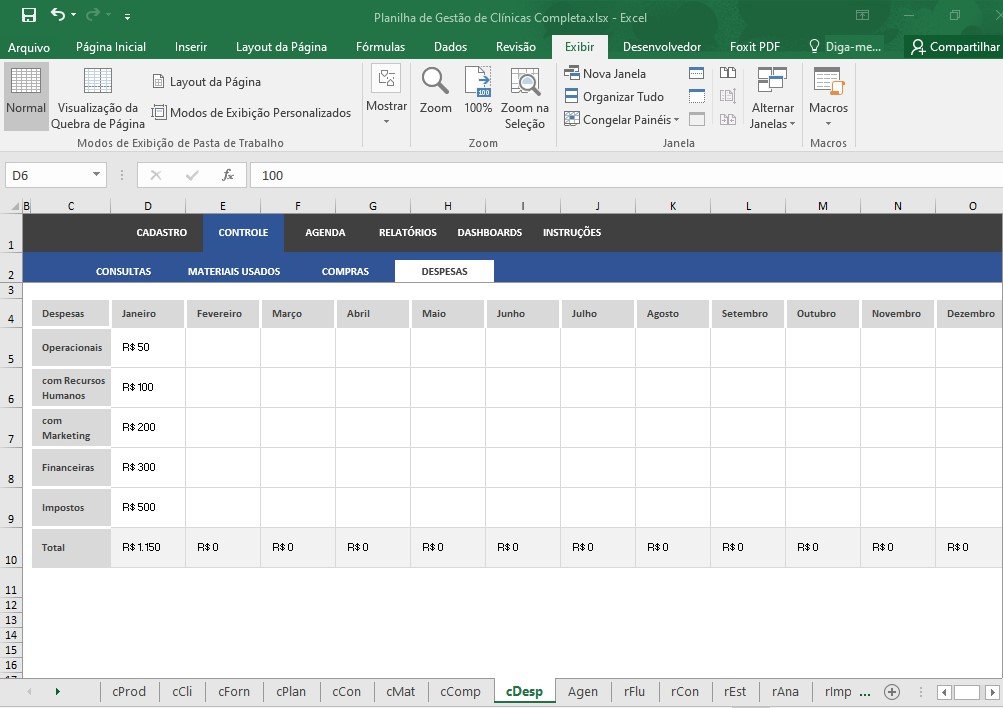Open the Congelar Painéis dropdown

coord(622,120)
